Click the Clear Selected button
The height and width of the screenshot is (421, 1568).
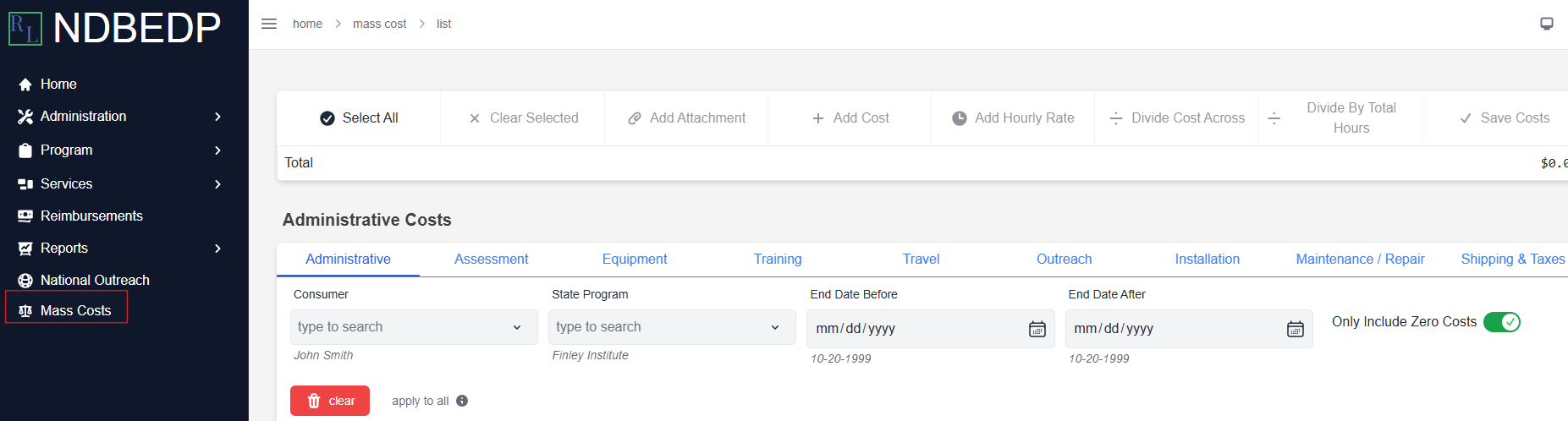tap(523, 118)
